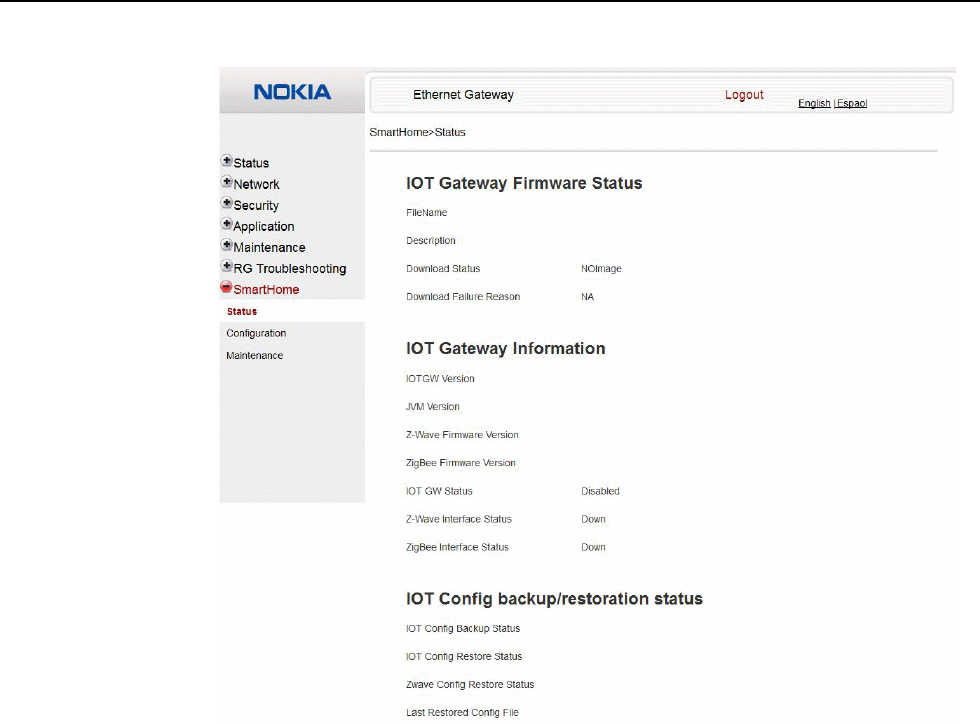
Task: Open the Network sidebar section
Action: coord(257,184)
